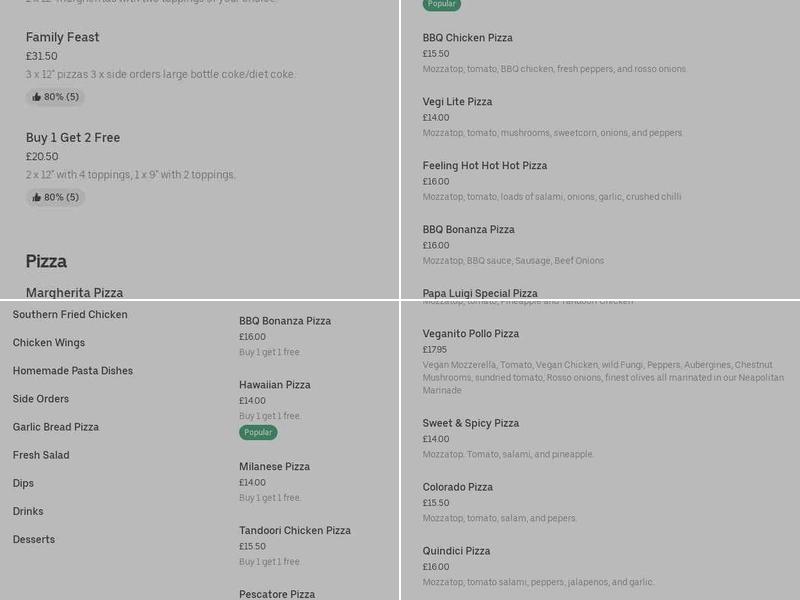Select the Tandoori Chicken Pizza offer

tap(295, 530)
